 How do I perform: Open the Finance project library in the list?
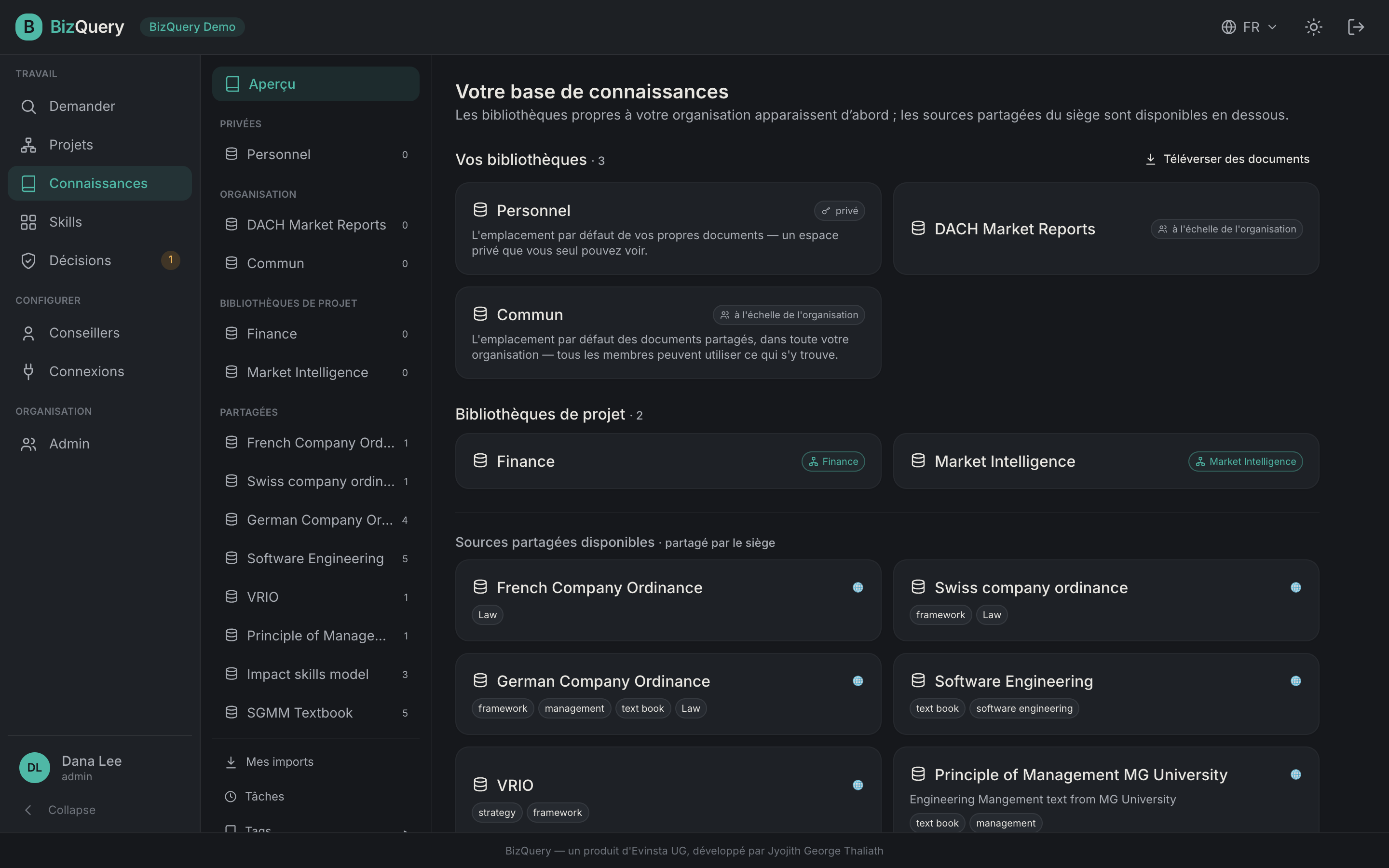coord(316,334)
